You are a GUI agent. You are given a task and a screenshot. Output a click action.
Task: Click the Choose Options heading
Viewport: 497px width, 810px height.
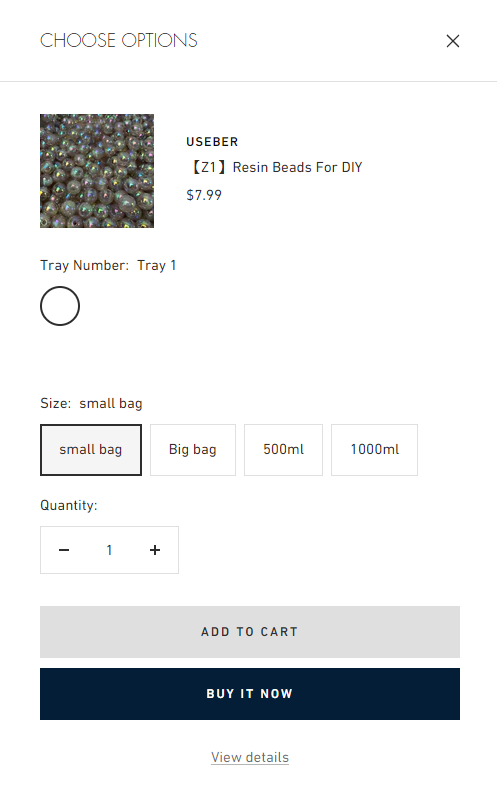click(x=119, y=40)
